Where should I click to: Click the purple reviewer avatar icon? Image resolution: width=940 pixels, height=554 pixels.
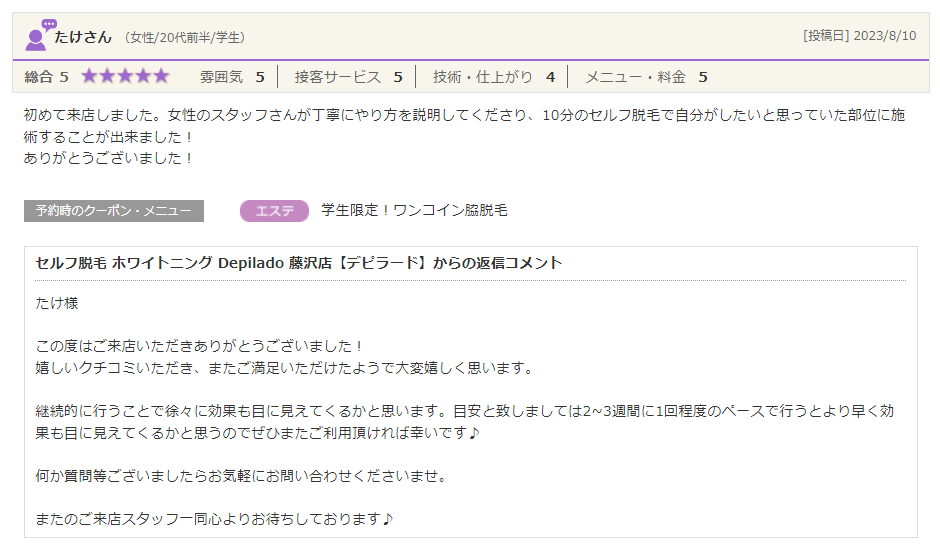tap(39, 35)
